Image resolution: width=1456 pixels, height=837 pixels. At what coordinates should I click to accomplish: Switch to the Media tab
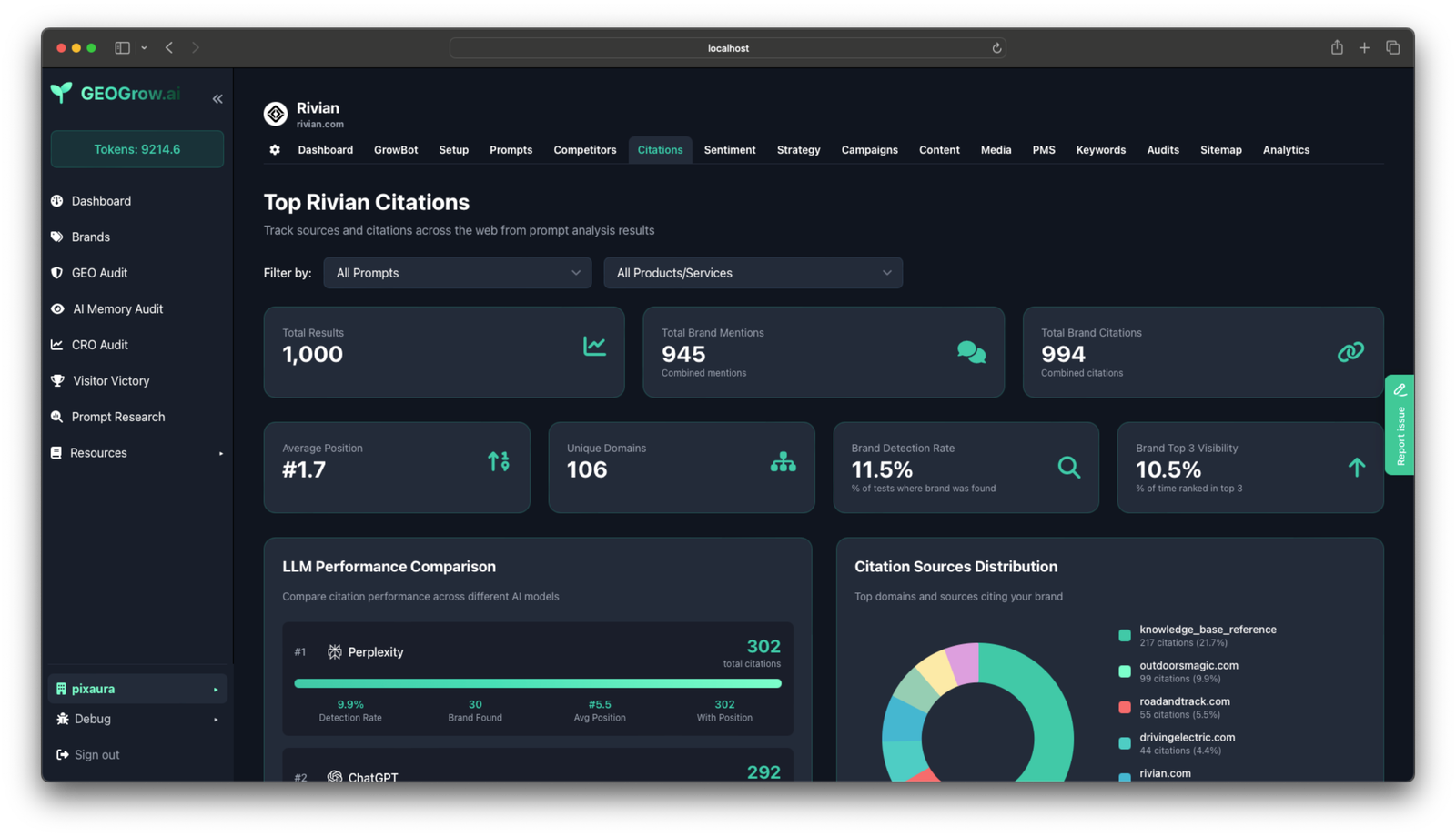[996, 150]
